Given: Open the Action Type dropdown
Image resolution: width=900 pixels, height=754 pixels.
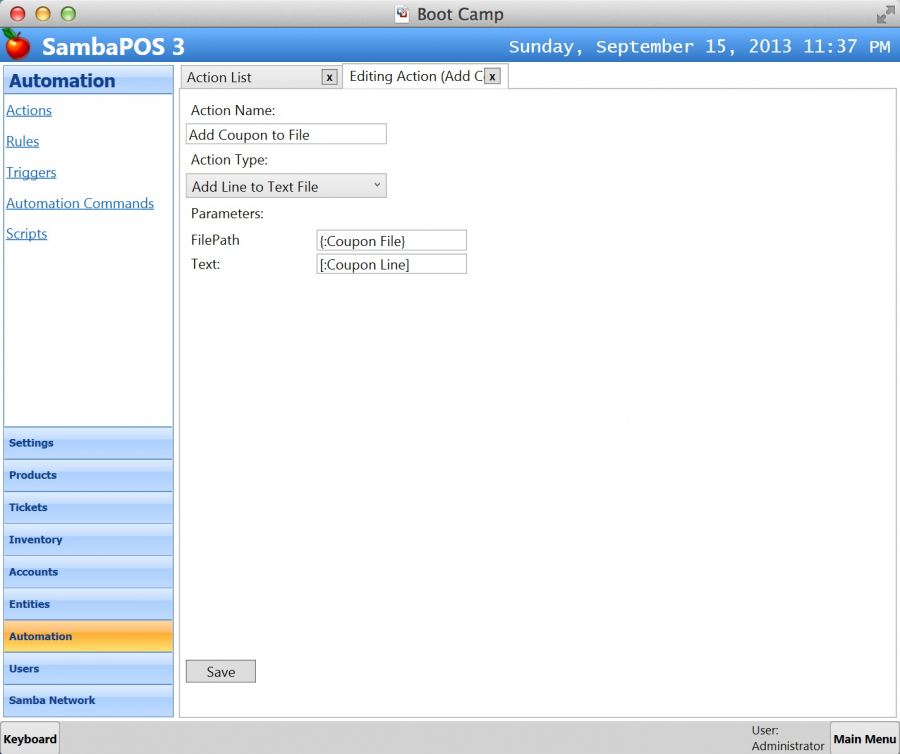Looking at the screenshot, I should 286,186.
